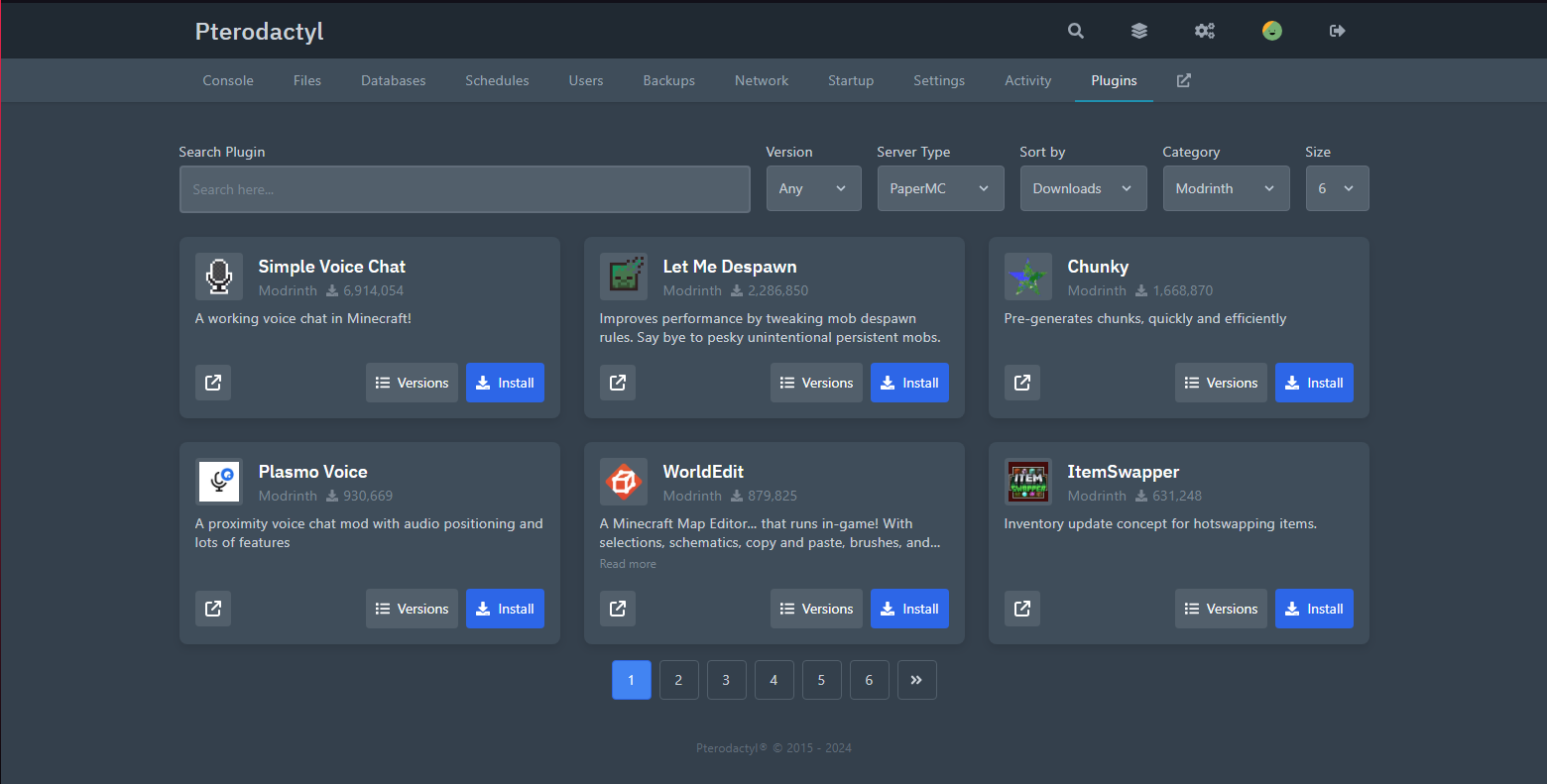Viewport: 1547px width, 784px height.
Task: Open the servers stack icon in header
Action: (1139, 31)
